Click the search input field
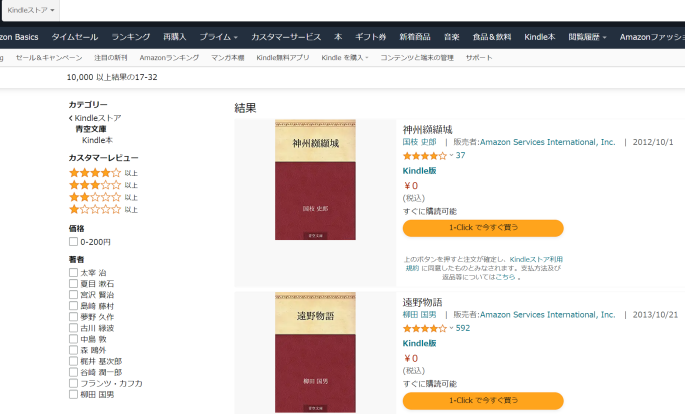 372,10
